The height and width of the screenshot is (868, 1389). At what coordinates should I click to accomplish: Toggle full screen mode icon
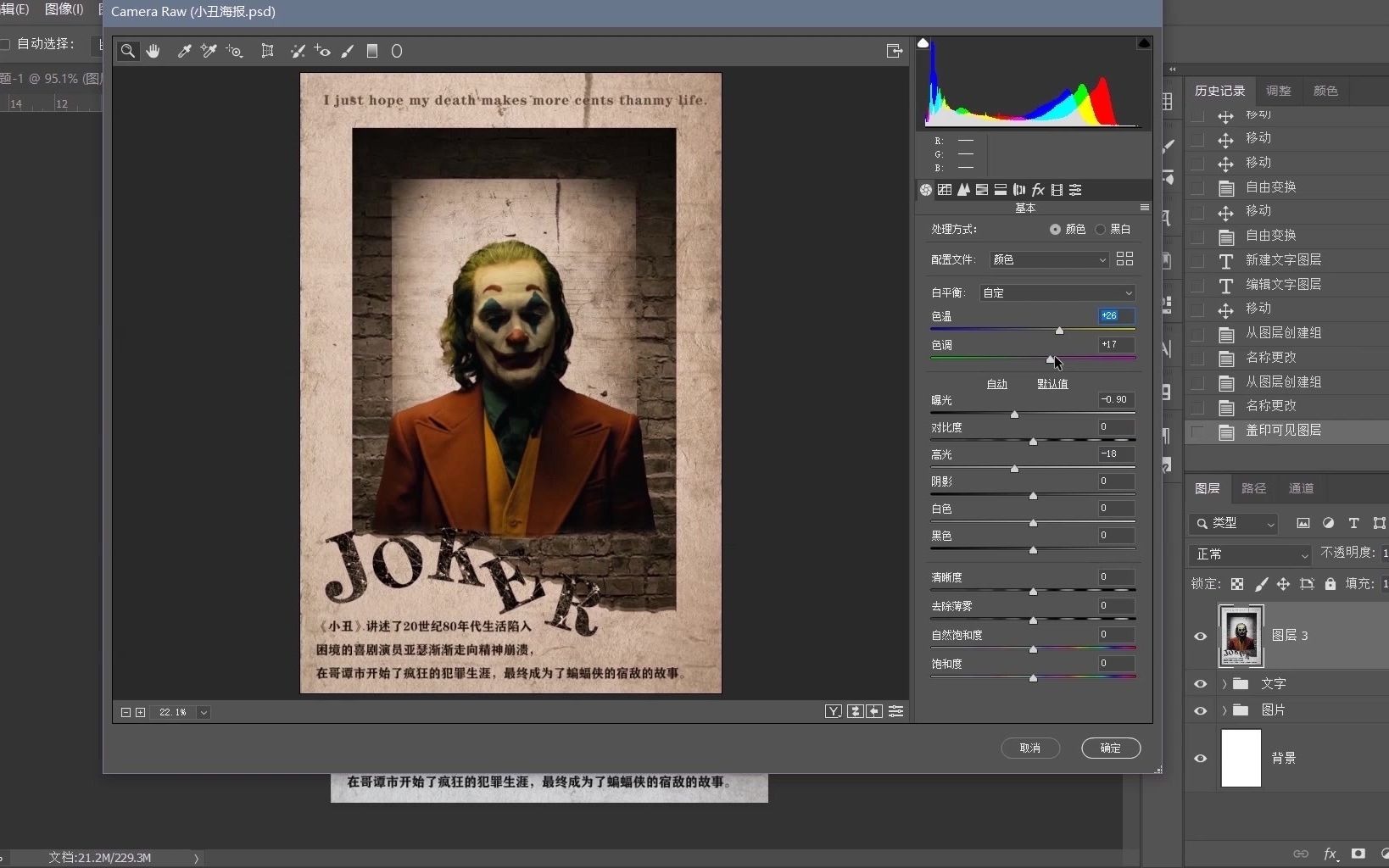[x=895, y=51]
